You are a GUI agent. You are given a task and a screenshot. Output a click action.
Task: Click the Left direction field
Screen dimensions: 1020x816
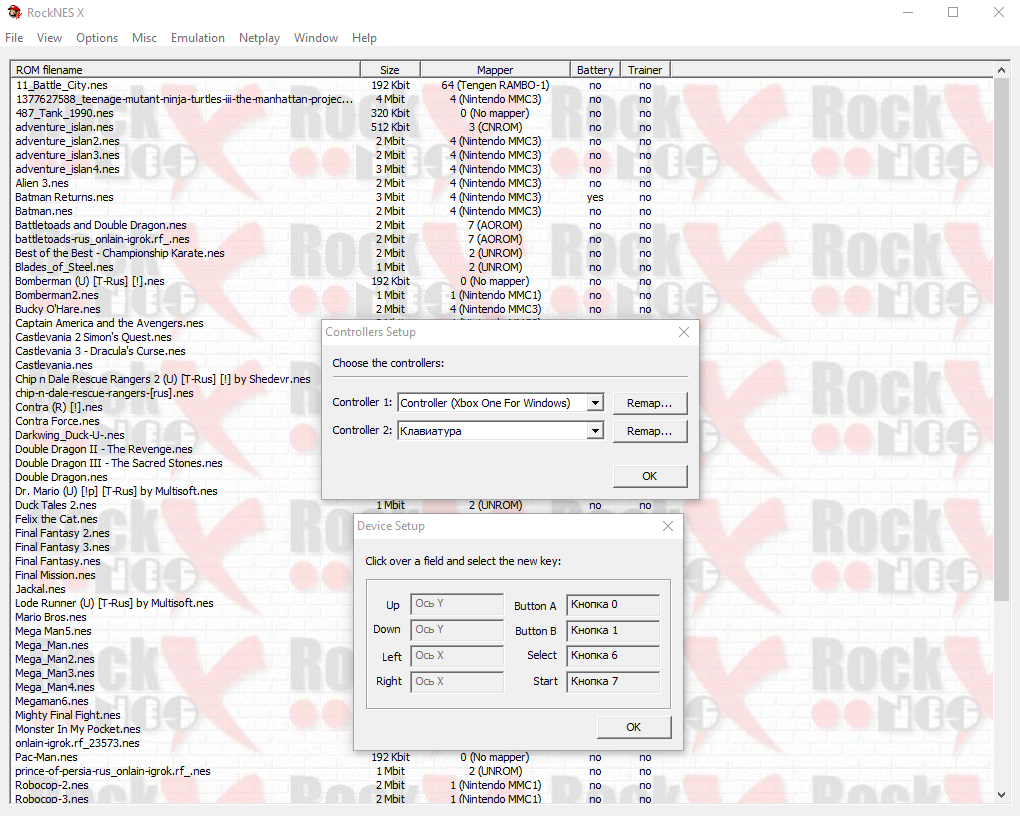457,656
